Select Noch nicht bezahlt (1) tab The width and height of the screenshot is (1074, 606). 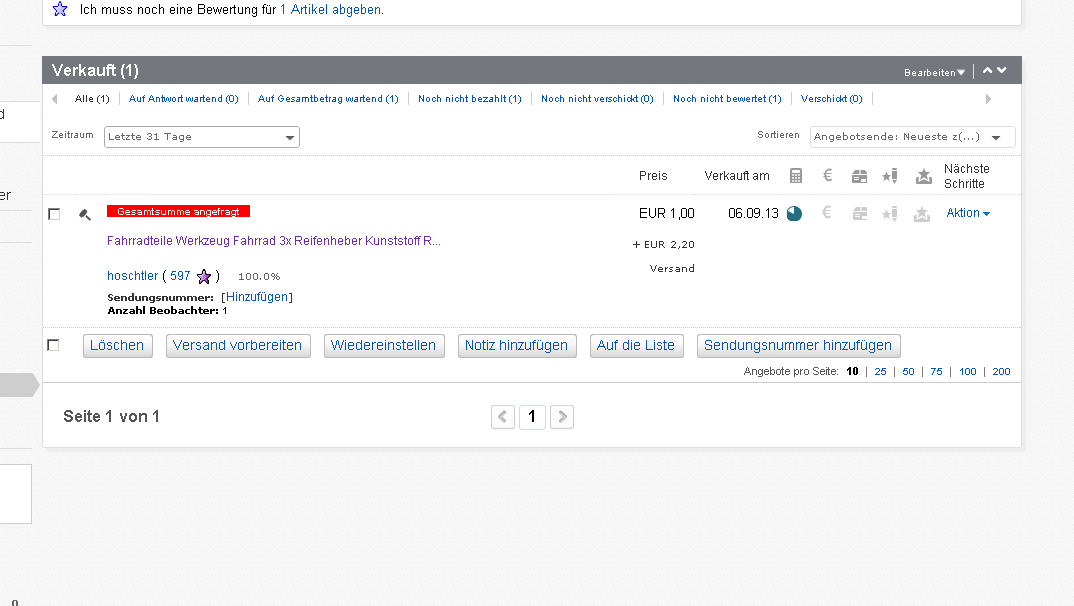[470, 99]
